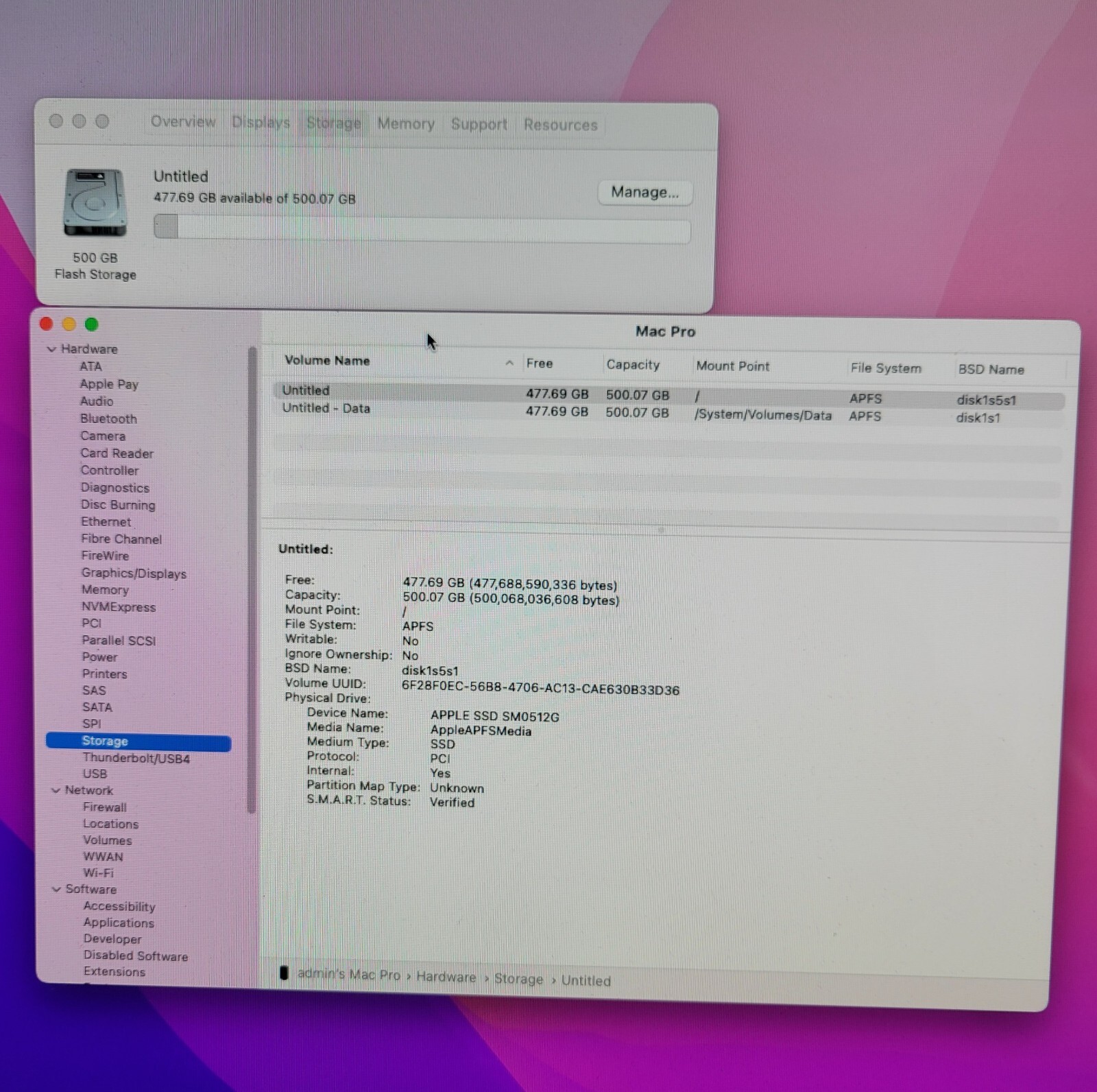Click the Manage... button
Screen dimensions: 1097x1092
(x=645, y=192)
